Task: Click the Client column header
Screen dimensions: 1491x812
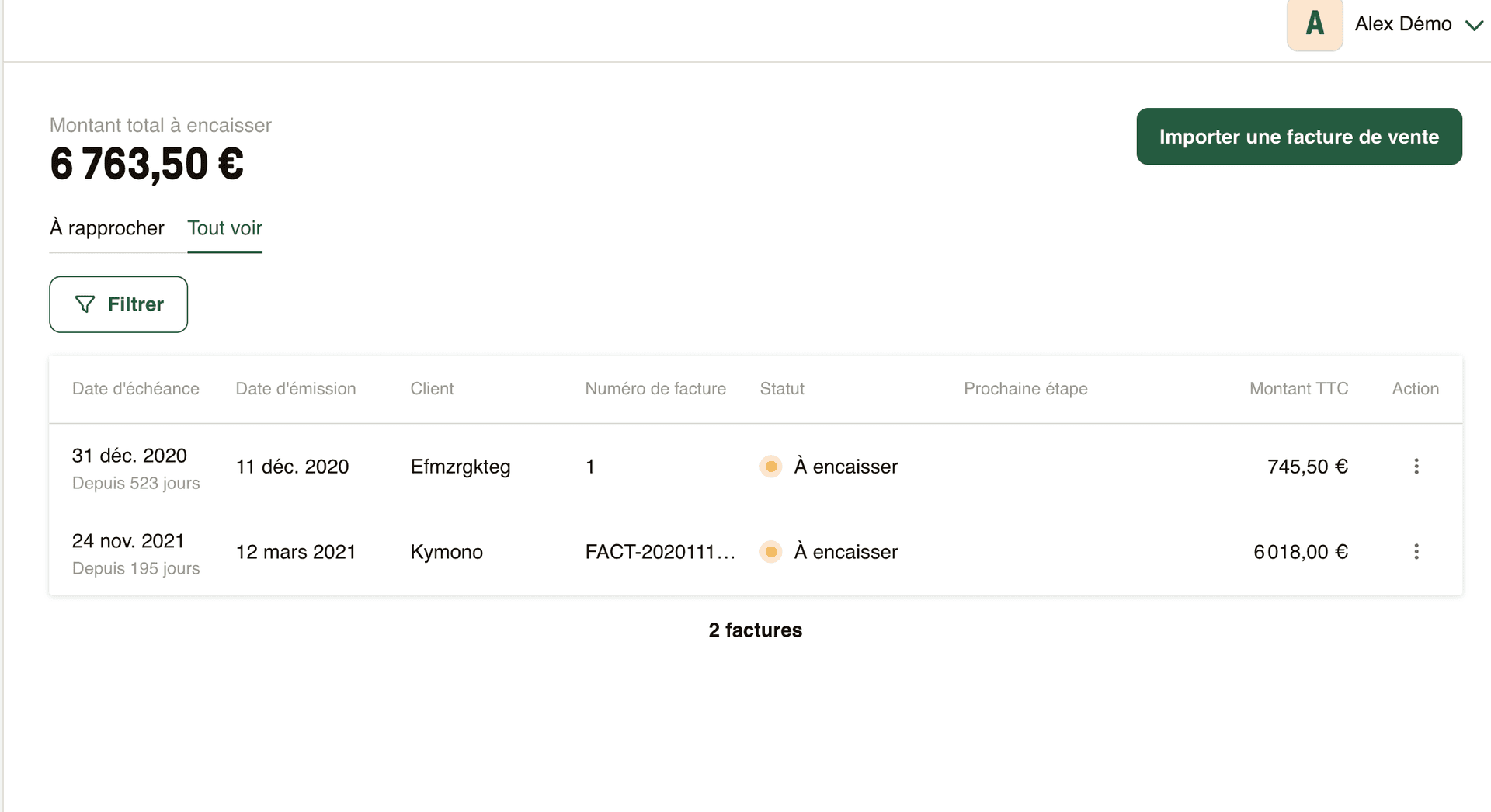Action: coord(432,389)
